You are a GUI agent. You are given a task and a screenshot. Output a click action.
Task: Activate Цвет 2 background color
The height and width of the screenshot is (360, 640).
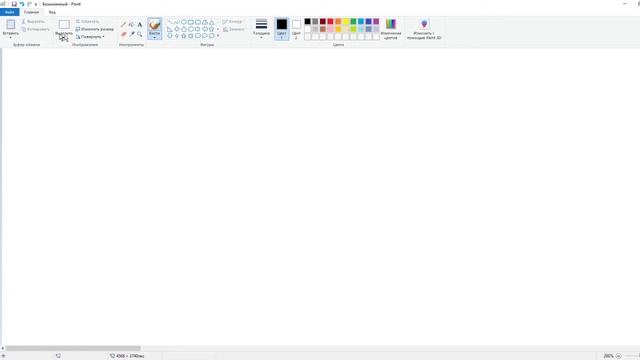point(296,29)
